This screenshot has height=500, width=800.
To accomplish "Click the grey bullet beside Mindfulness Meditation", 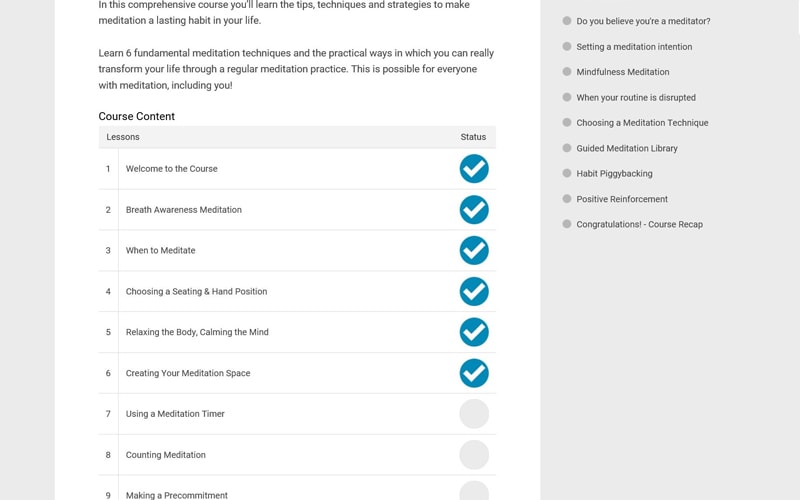I will [567, 72].
